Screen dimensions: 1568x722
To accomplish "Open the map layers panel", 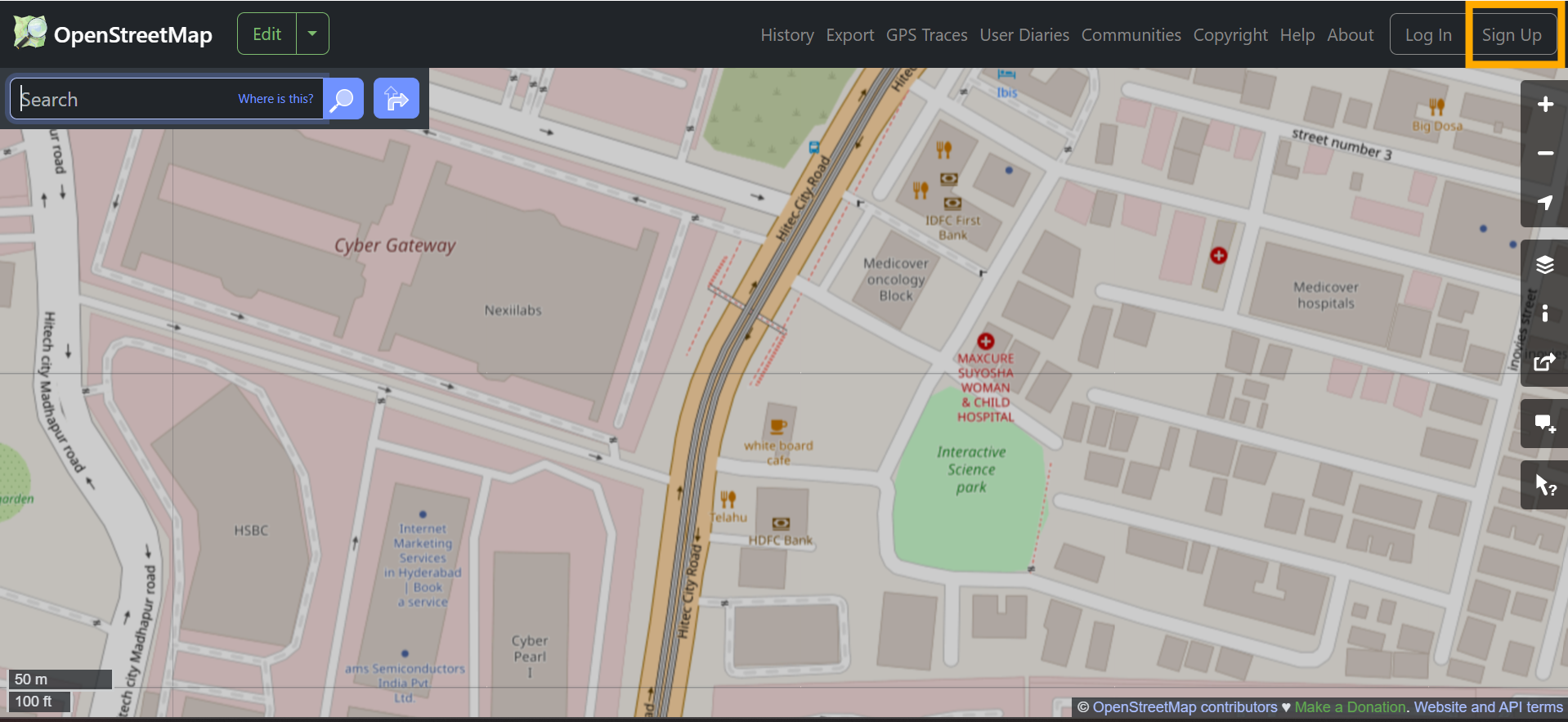I will point(1544,264).
